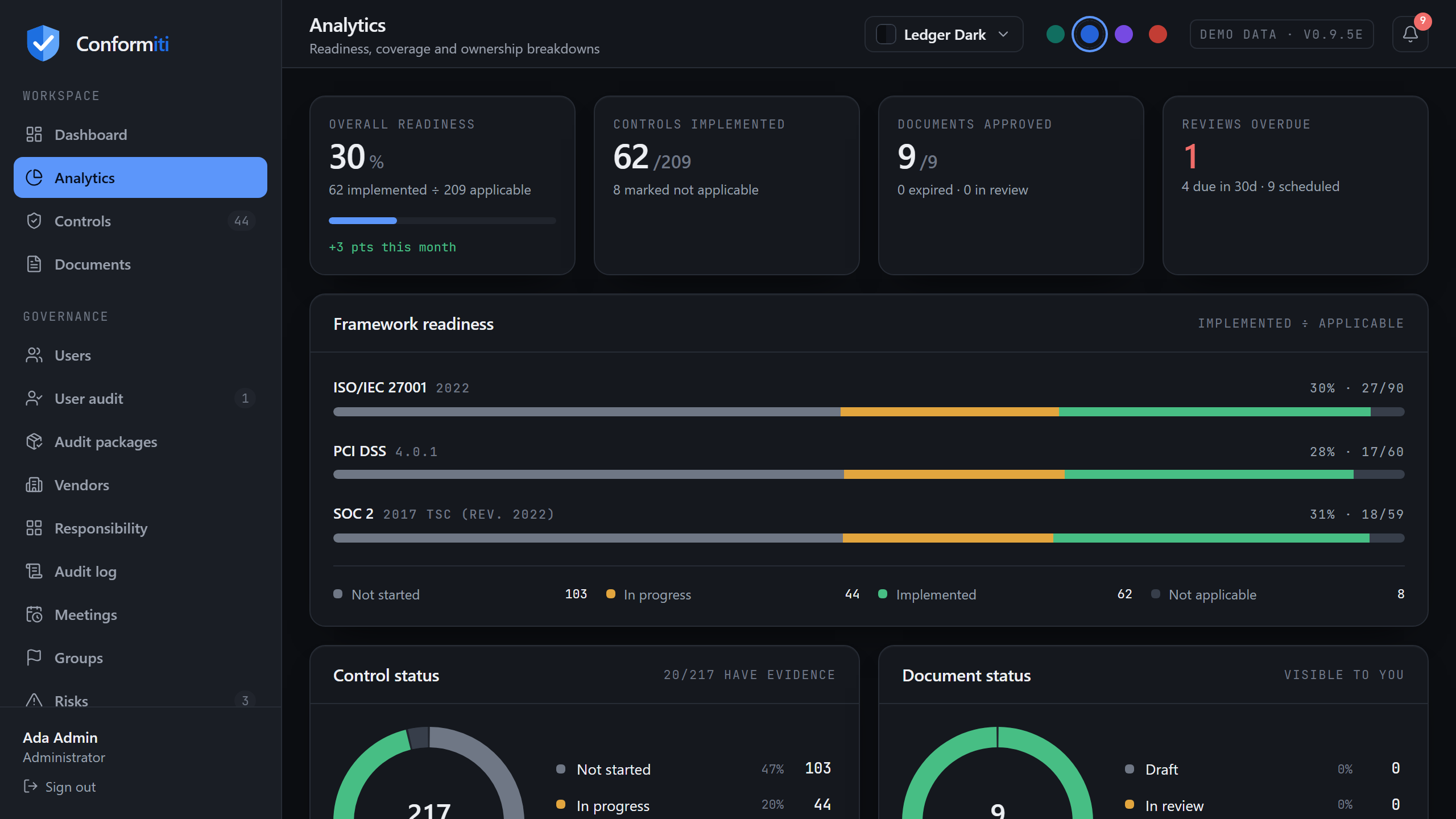The image size is (1456, 819).
Task: Open the Documents menu item
Action: [x=140, y=264]
